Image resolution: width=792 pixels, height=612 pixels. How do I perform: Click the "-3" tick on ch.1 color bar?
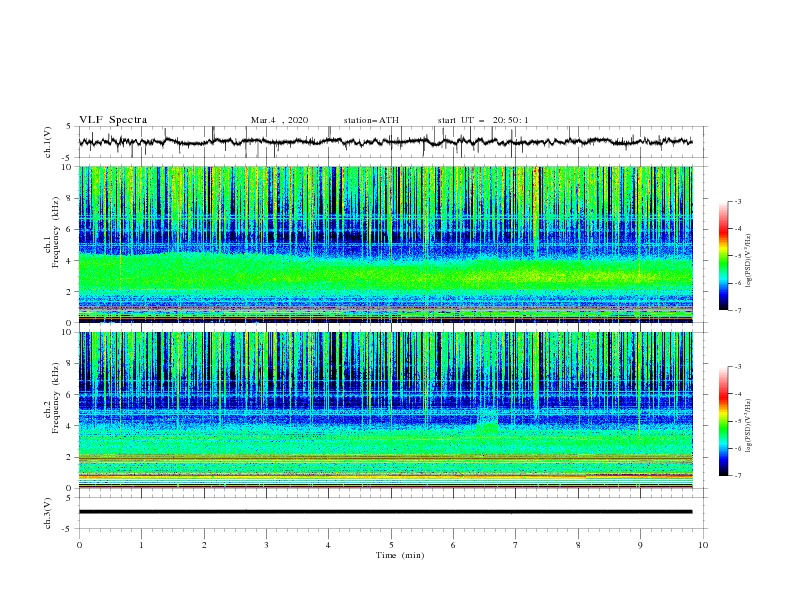click(738, 201)
